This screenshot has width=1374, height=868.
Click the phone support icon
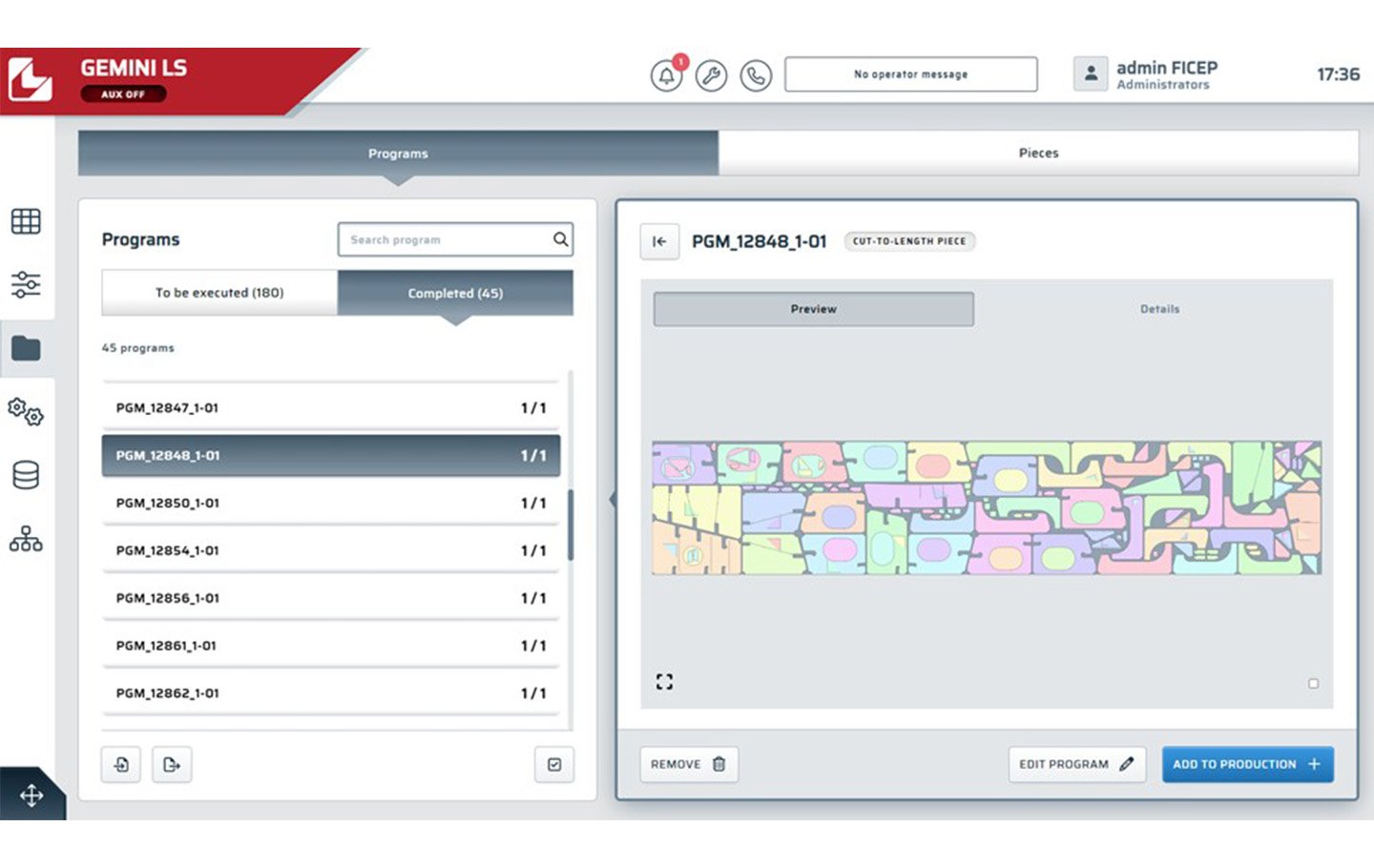756,75
